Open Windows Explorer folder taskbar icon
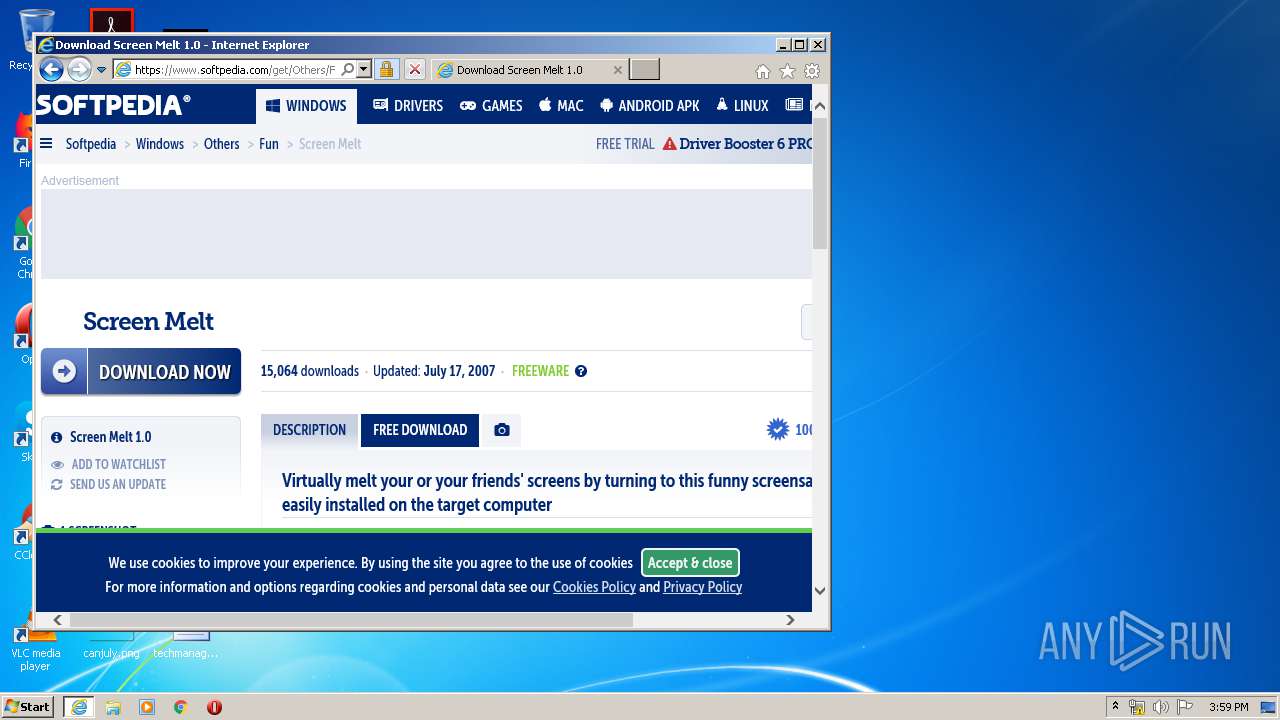This screenshot has height=720, width=1280. coord(113,707)
